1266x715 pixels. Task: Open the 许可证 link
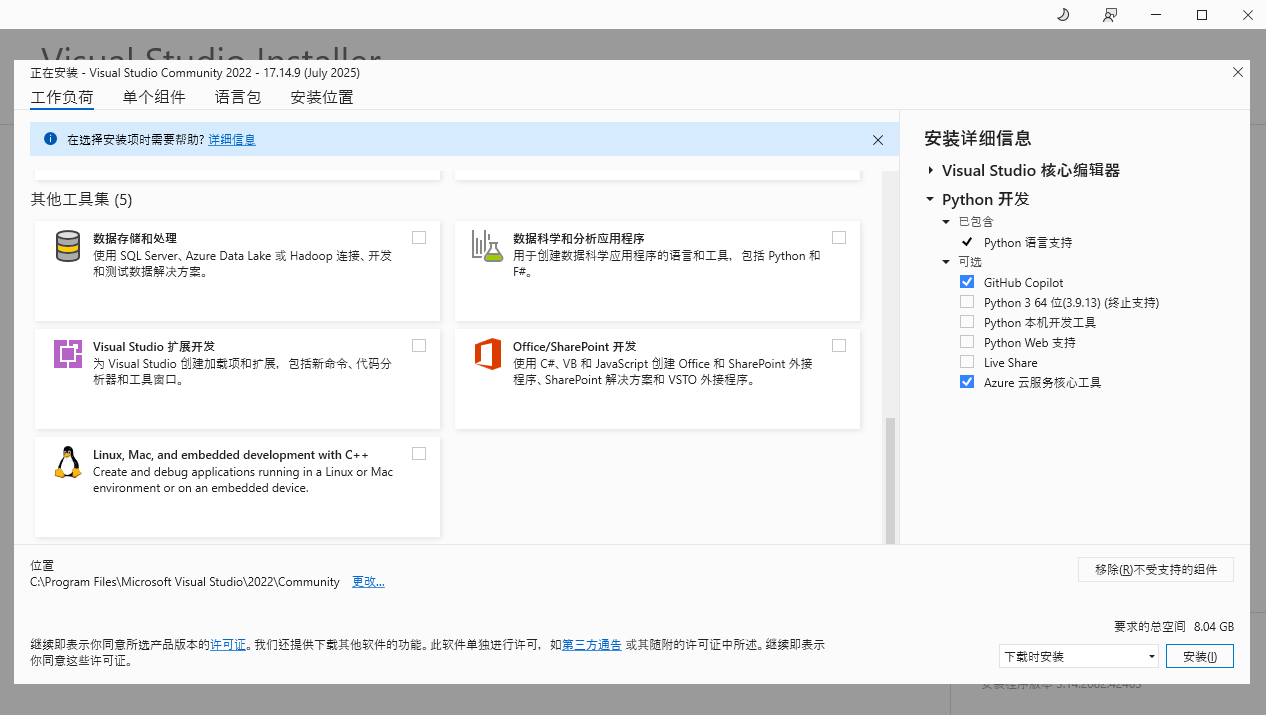tap(228, 645)
